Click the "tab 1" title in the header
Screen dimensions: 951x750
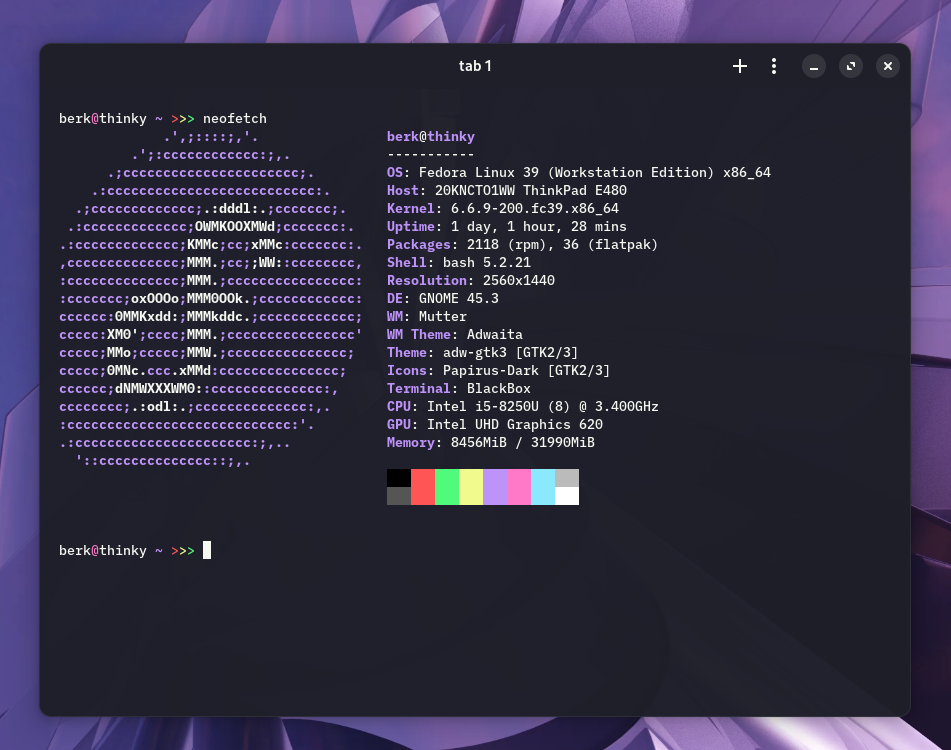point(475,66)
